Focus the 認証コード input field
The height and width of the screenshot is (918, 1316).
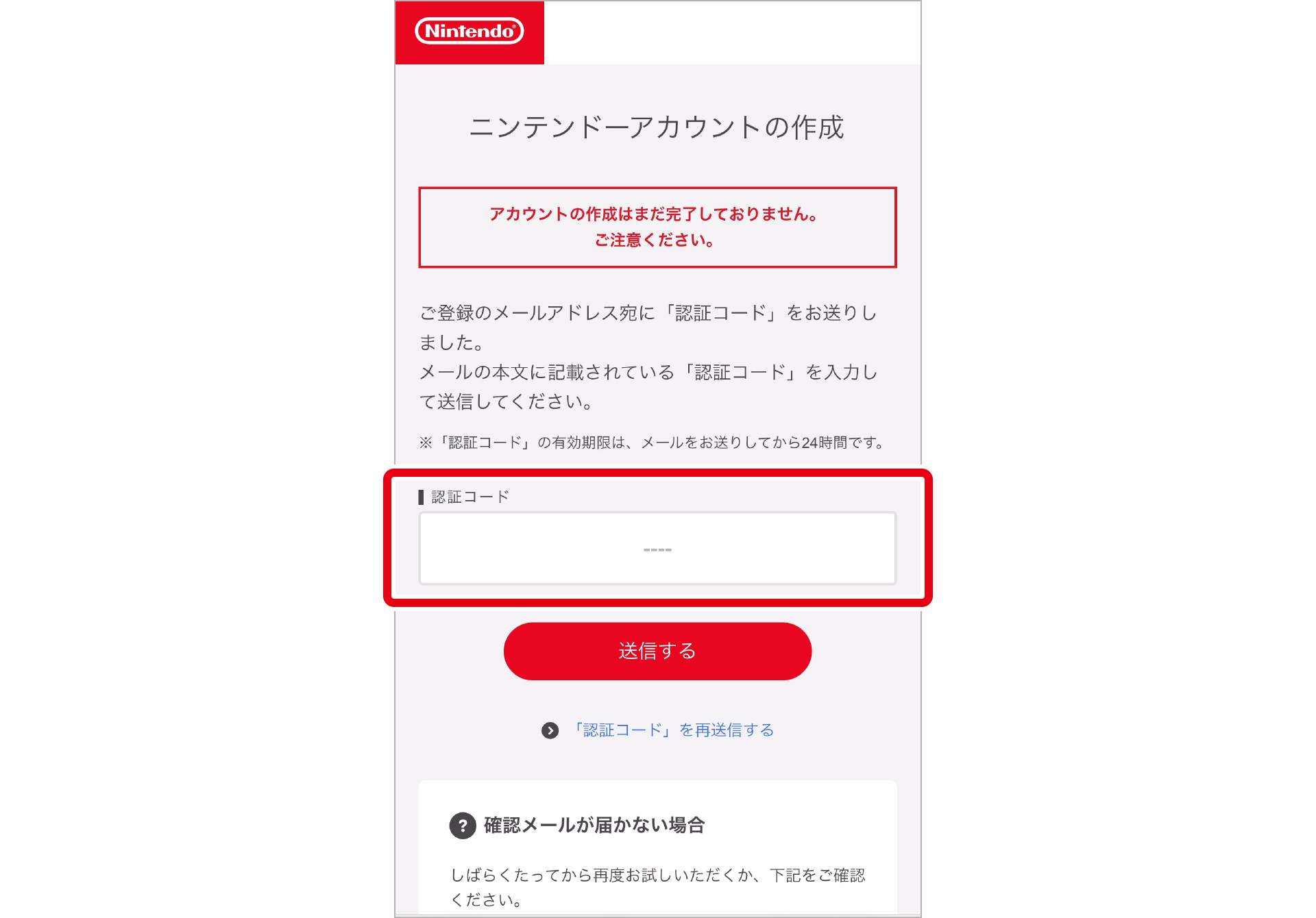click(657, 549)
